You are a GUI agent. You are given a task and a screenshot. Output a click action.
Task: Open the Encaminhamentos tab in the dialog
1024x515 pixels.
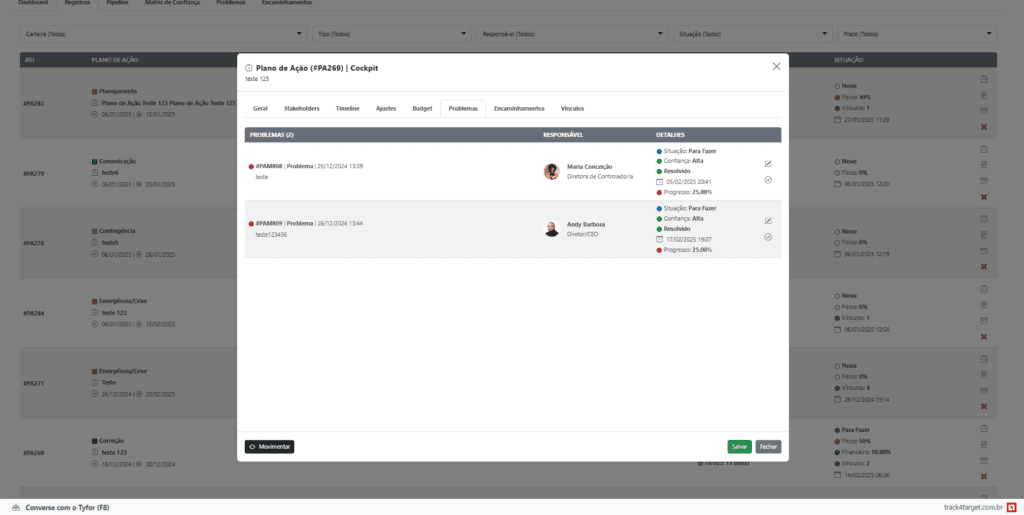[x=519, y=108]
